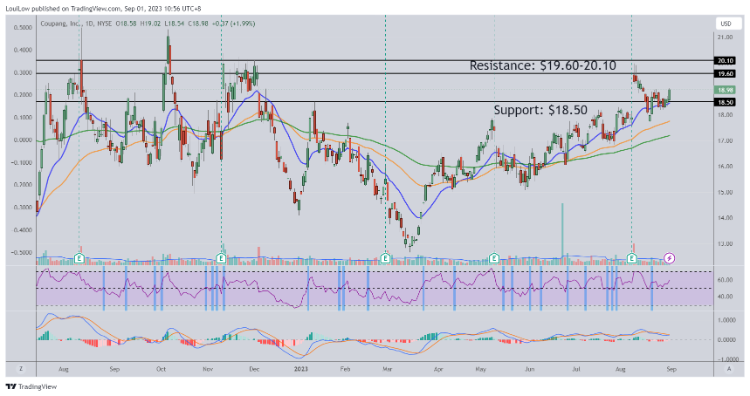Click the "C18.98" close value
The width and height of the screenshot is (750, 396).
[x=198, y=23]
